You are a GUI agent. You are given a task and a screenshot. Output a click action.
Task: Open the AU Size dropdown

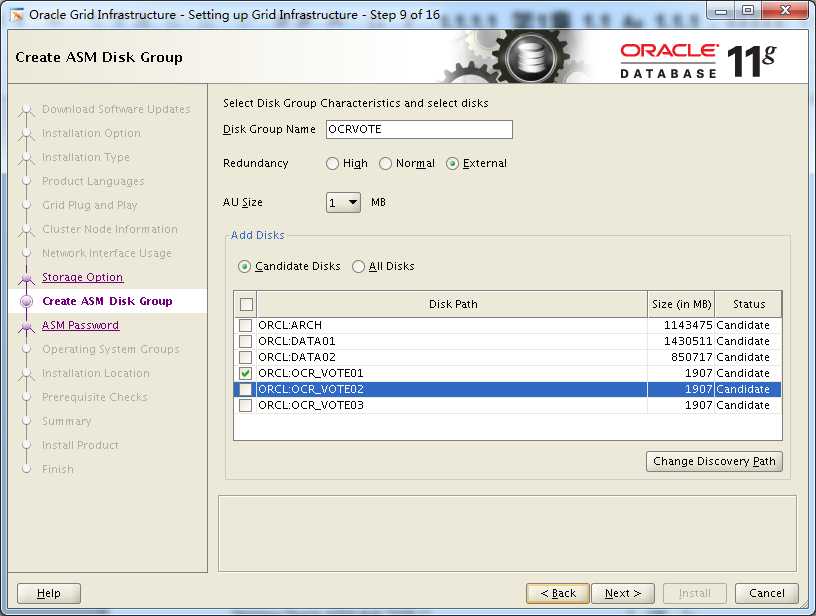(x=343, y=202)
